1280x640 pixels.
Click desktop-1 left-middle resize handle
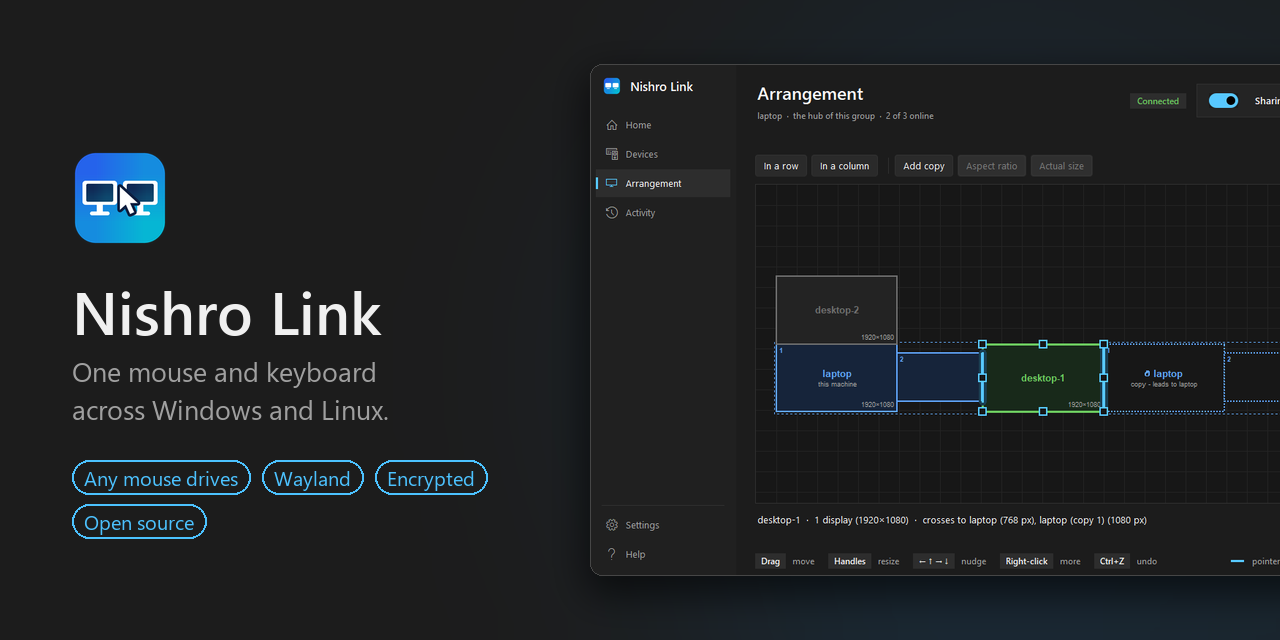[x=982, y=378]
